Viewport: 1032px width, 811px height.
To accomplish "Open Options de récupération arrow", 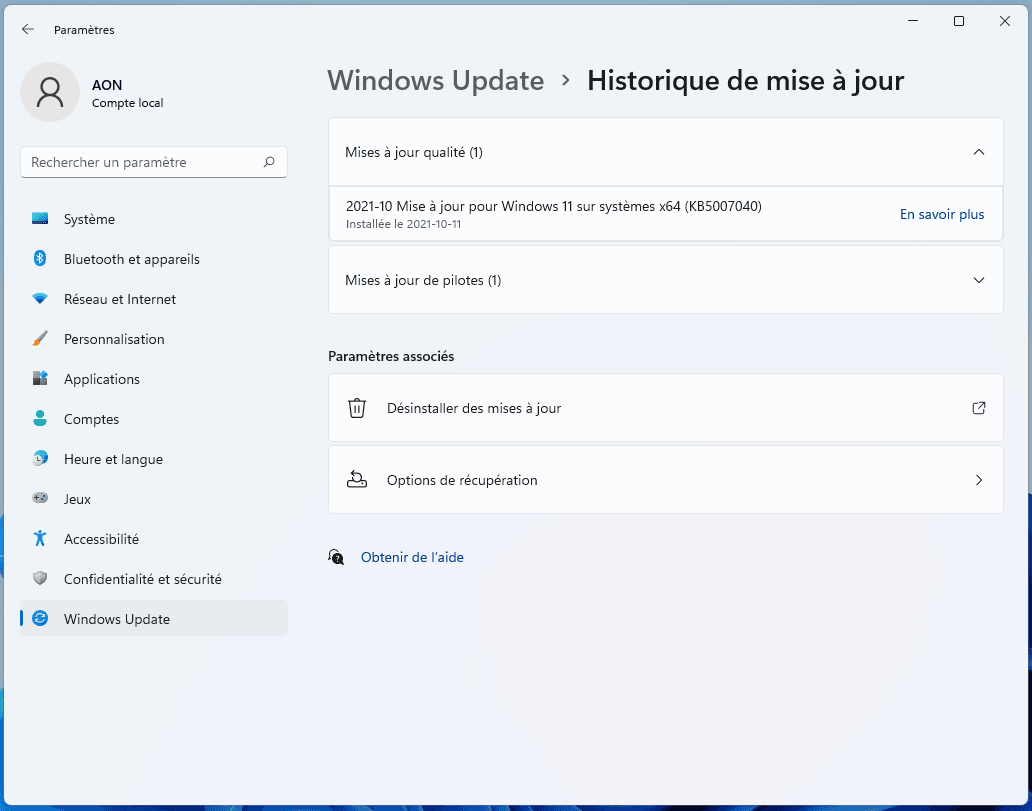I will click(x=979, y=480).
